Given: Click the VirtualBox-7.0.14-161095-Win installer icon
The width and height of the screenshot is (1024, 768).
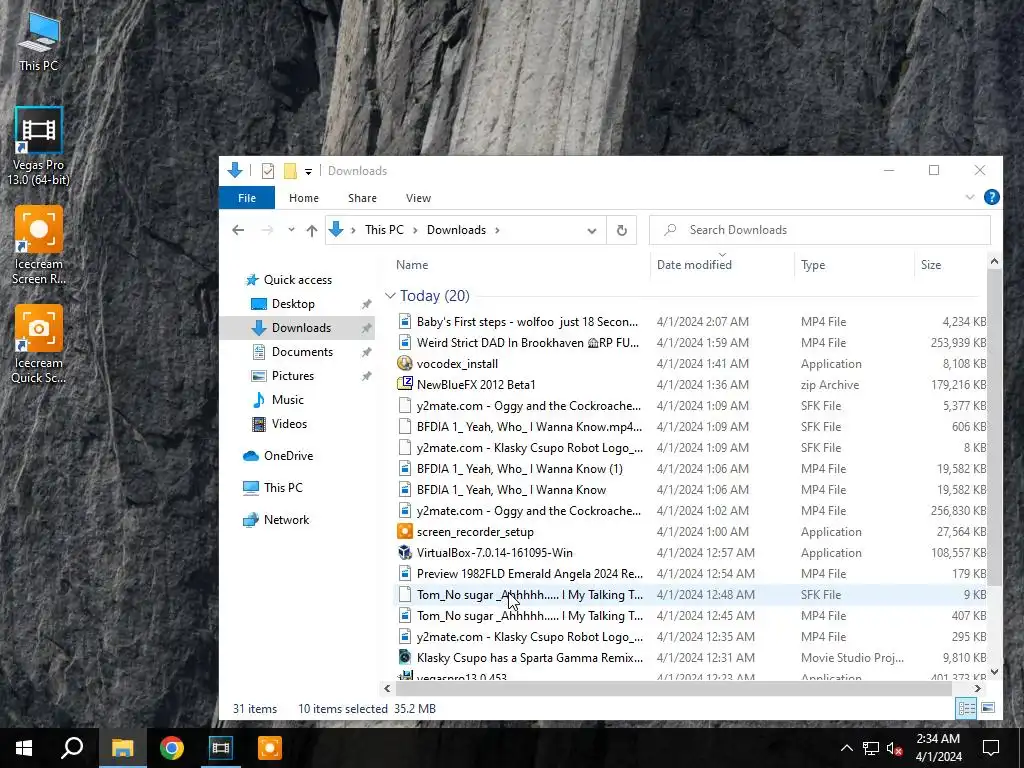Looking at the screenshot, I should coord(405,552).
